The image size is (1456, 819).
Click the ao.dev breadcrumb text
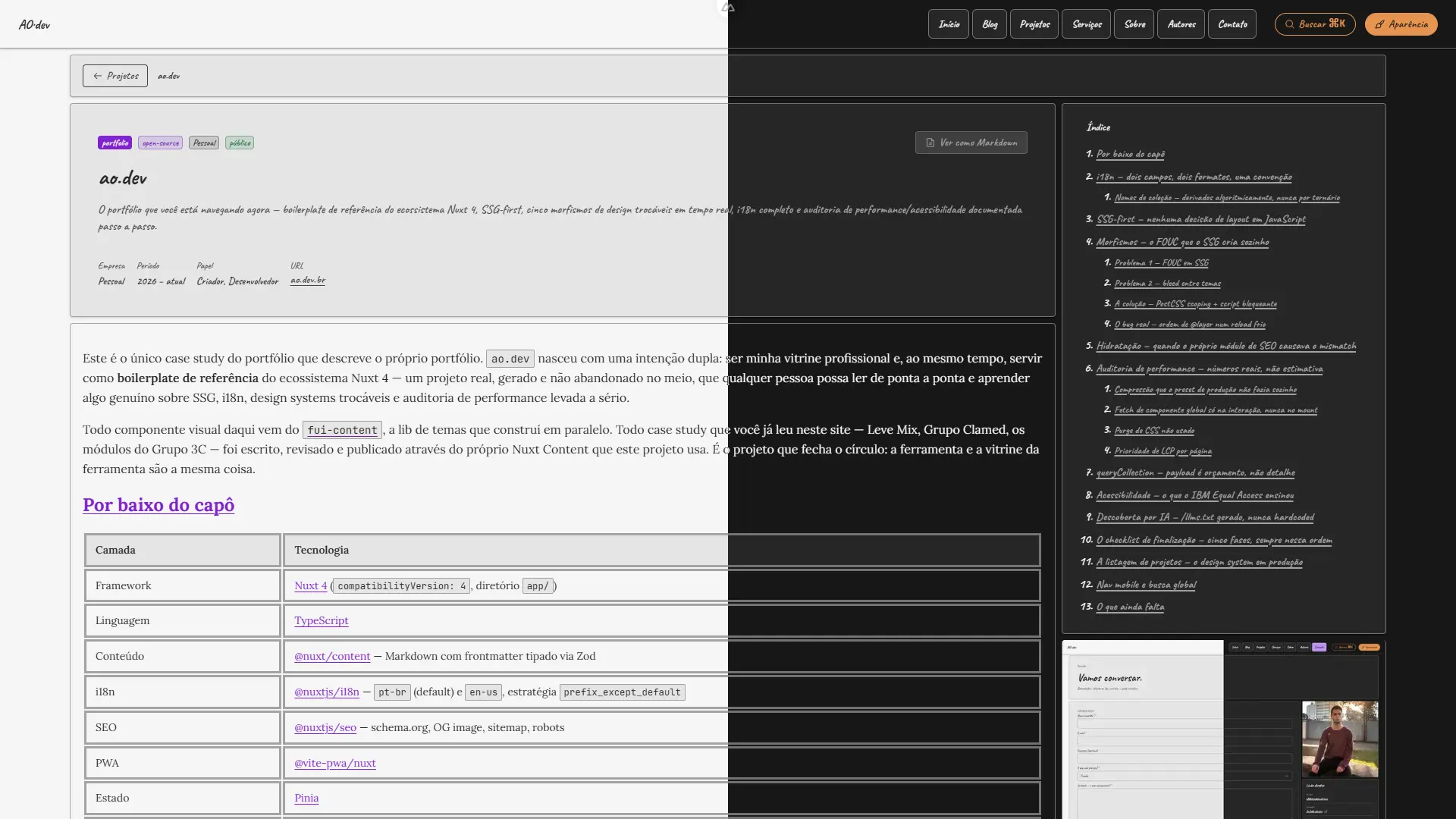(x=168, y=76)
